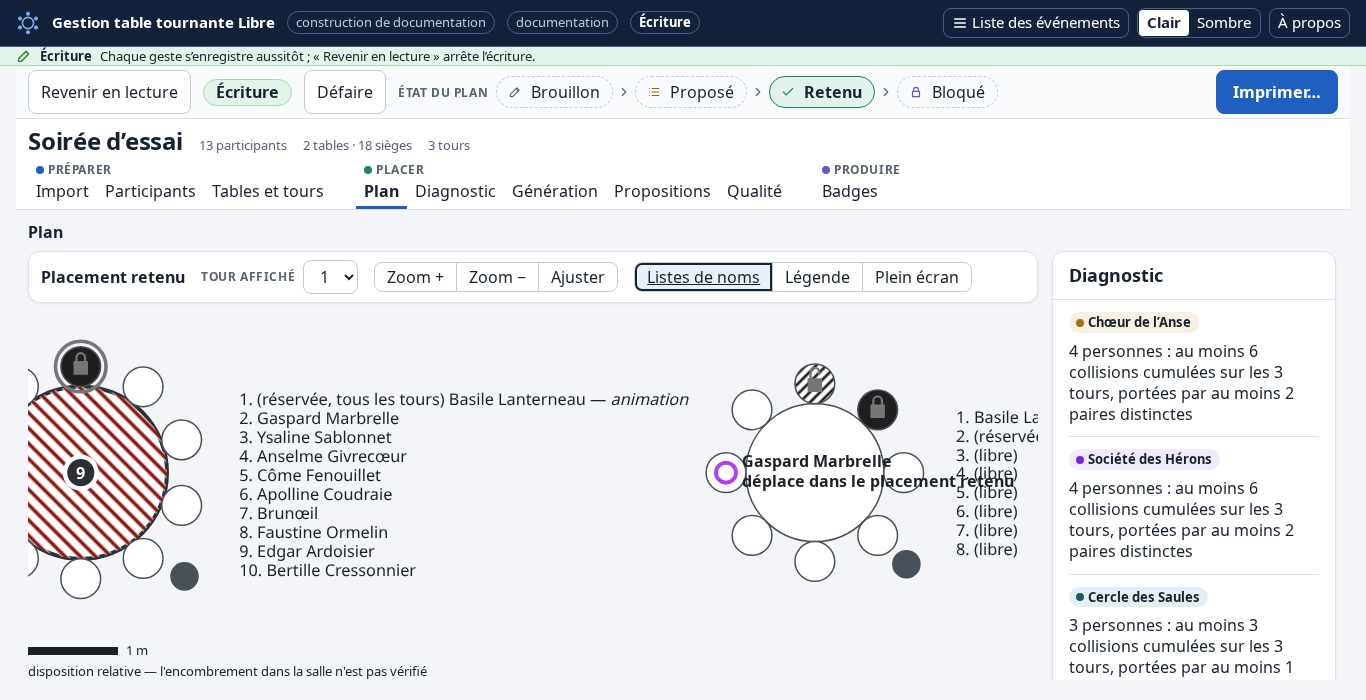Open the Qualité tab

click(754, 191)
